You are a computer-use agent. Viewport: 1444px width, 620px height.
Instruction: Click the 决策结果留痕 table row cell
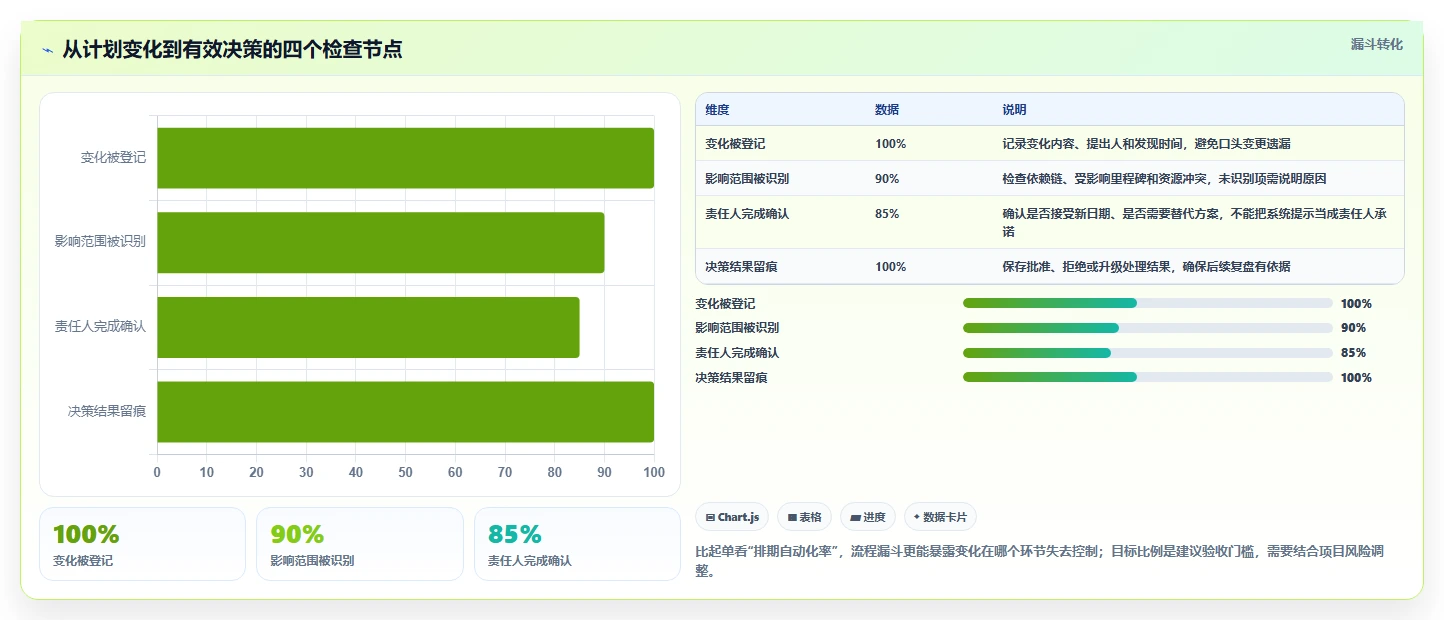pos(741,267)
